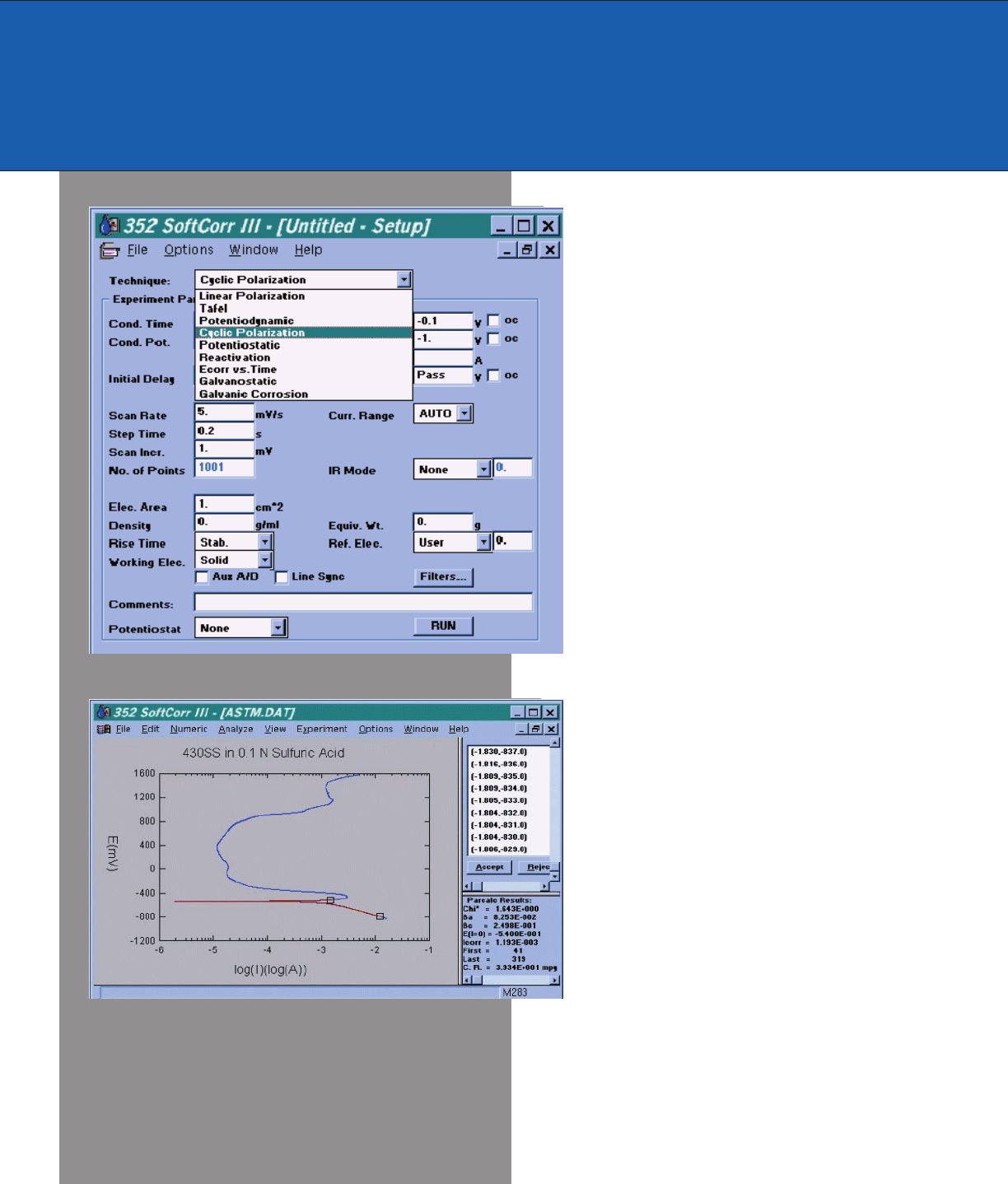Click the right arrow of data list horizontal scrollbar

click(x=544, y=887)
